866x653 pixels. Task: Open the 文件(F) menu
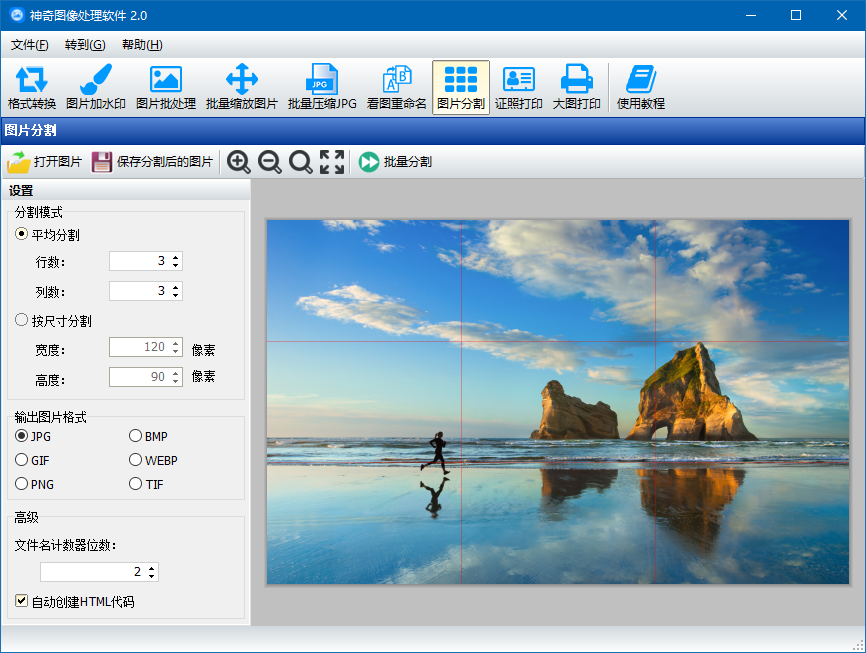(30, 45)
